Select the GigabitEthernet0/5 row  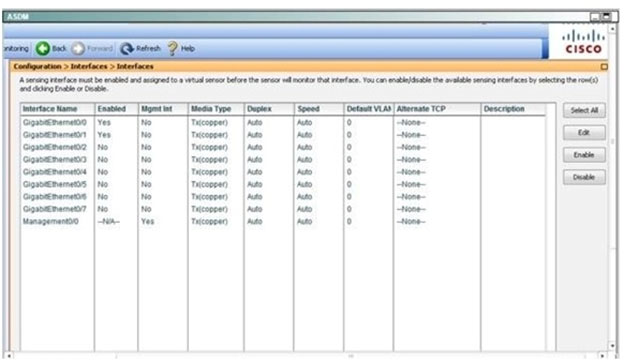tap(283, 184)
